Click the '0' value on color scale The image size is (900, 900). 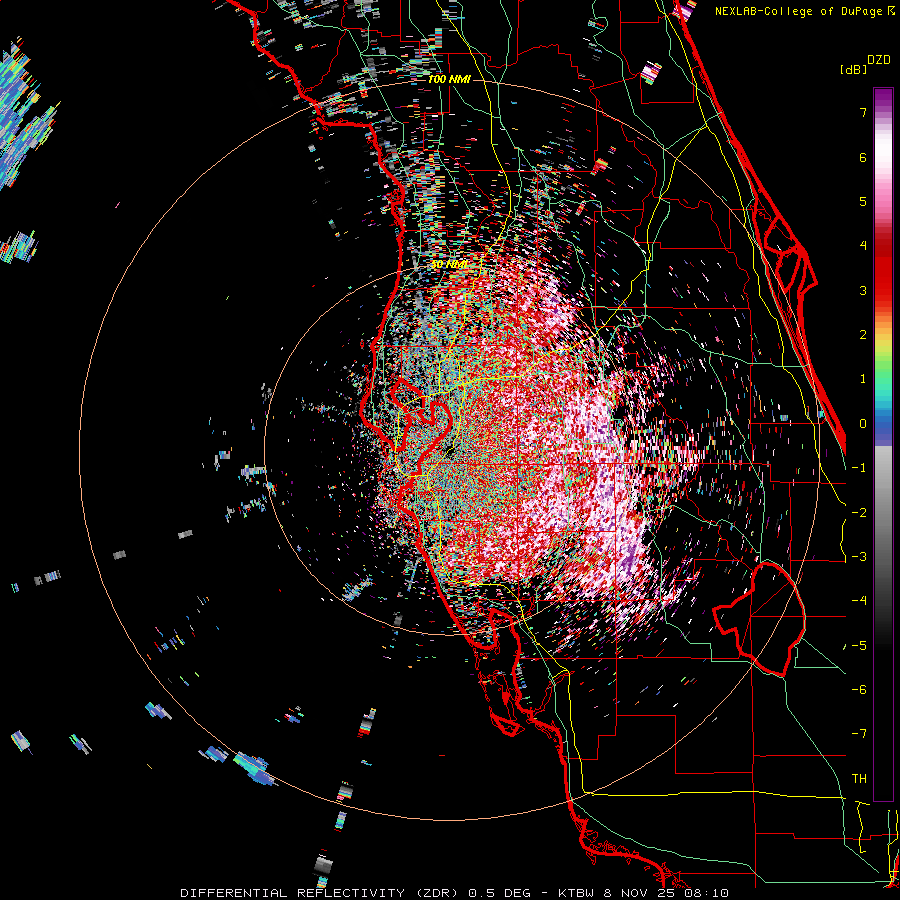coord(863,424)
